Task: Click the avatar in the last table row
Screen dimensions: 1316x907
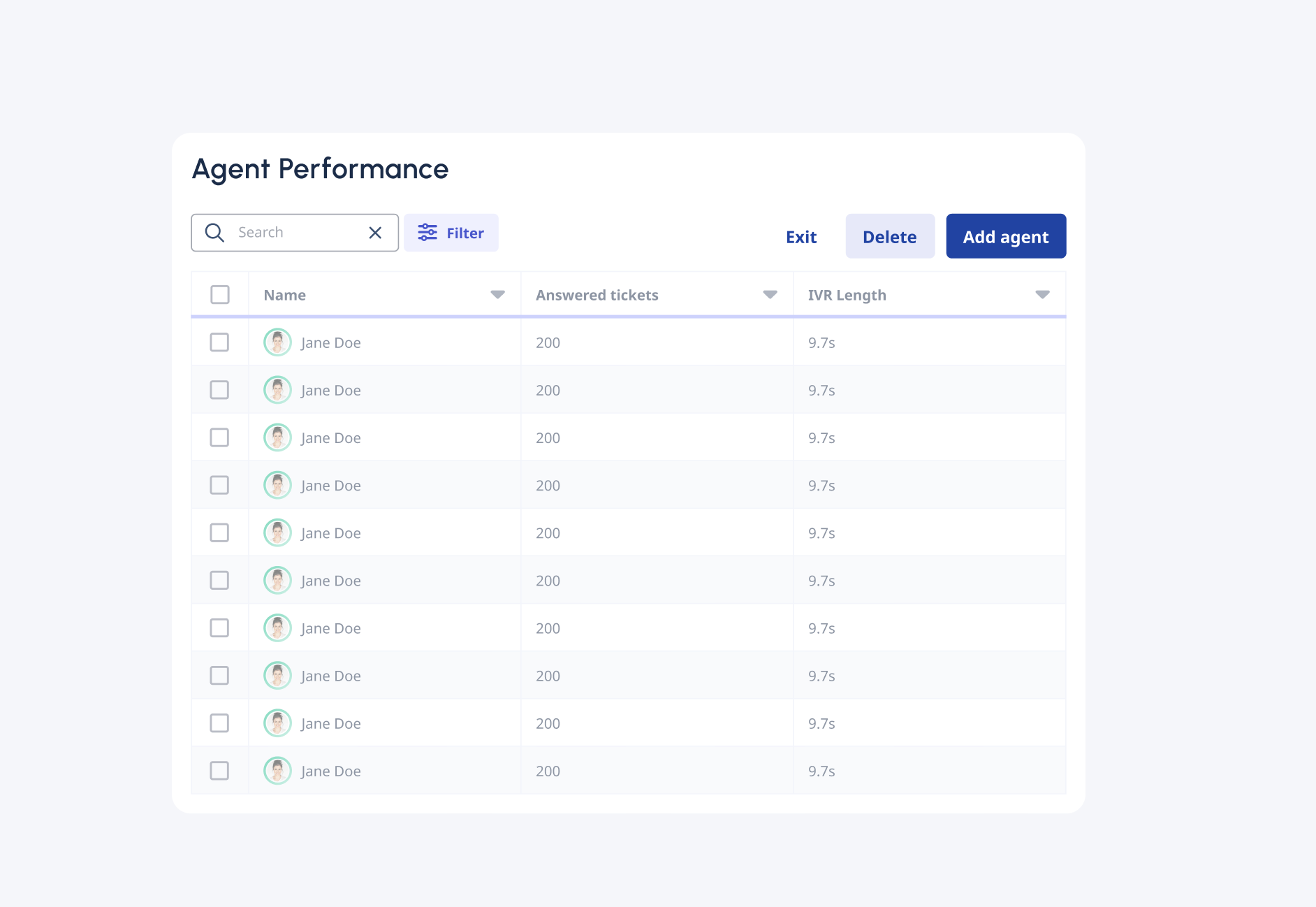Action: coord(277,771)
